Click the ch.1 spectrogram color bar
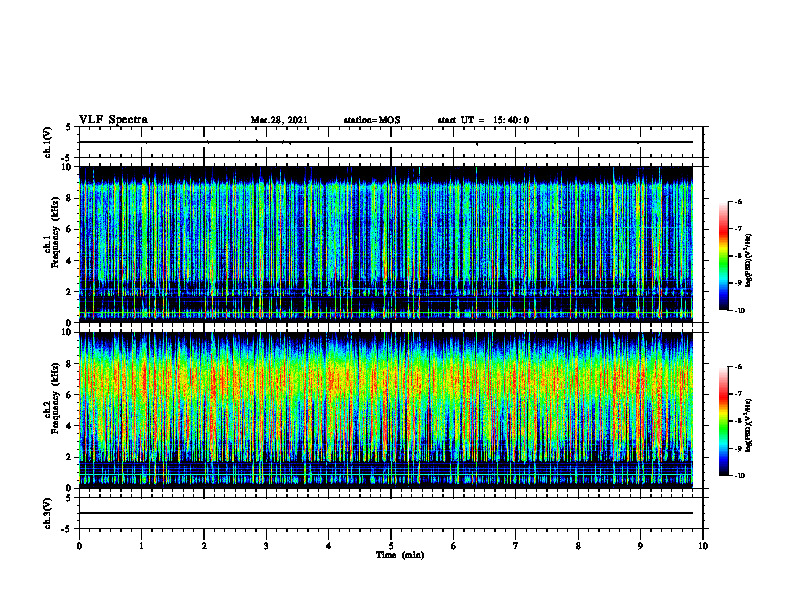Screen dimensions: 792x612 point(723,256)
